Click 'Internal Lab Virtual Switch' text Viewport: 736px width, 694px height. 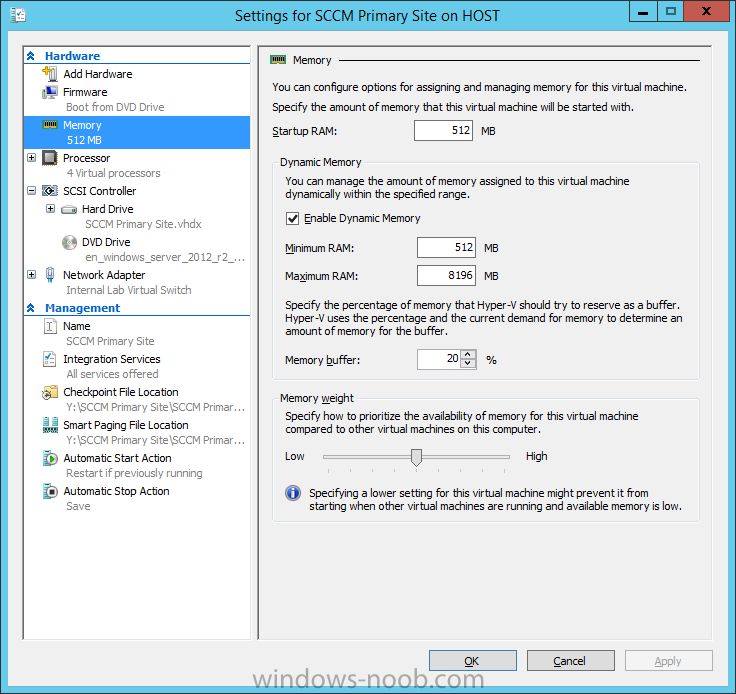coord(129,290)
